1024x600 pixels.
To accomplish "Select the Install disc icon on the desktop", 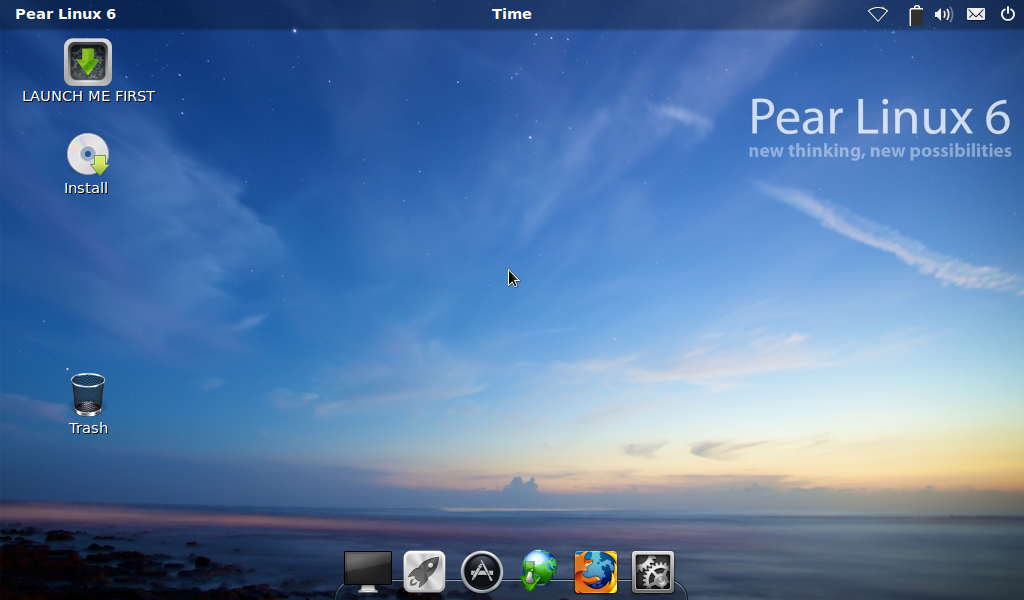I will (88, 154).
